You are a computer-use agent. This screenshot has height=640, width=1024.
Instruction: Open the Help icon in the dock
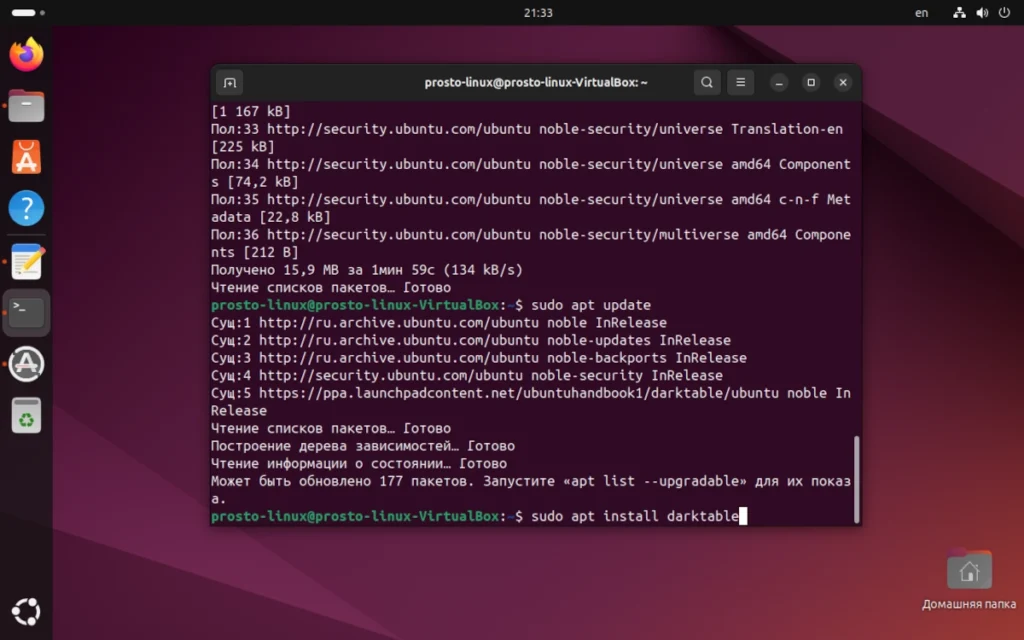pos(26,208)
